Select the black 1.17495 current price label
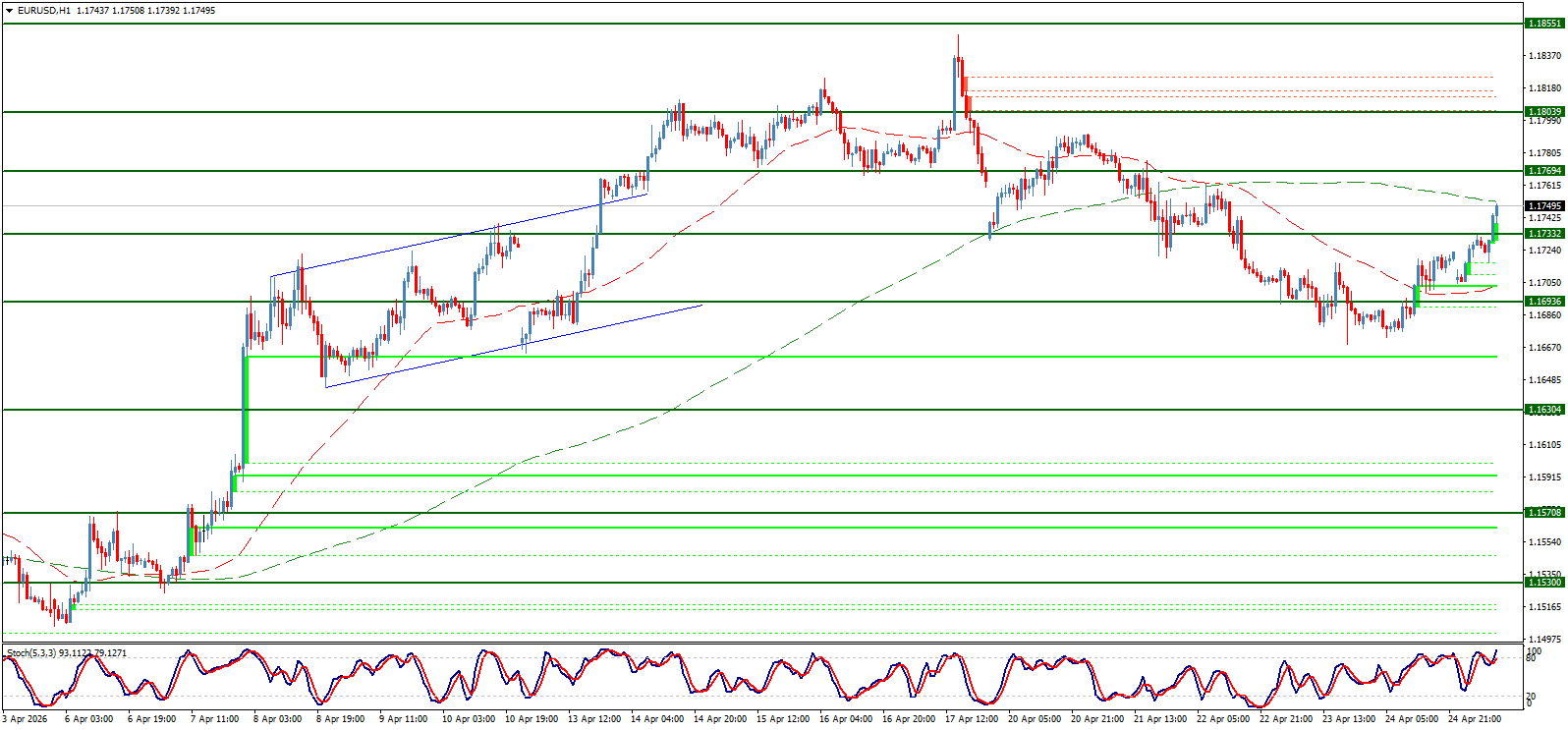 (x=1543, y=206)
